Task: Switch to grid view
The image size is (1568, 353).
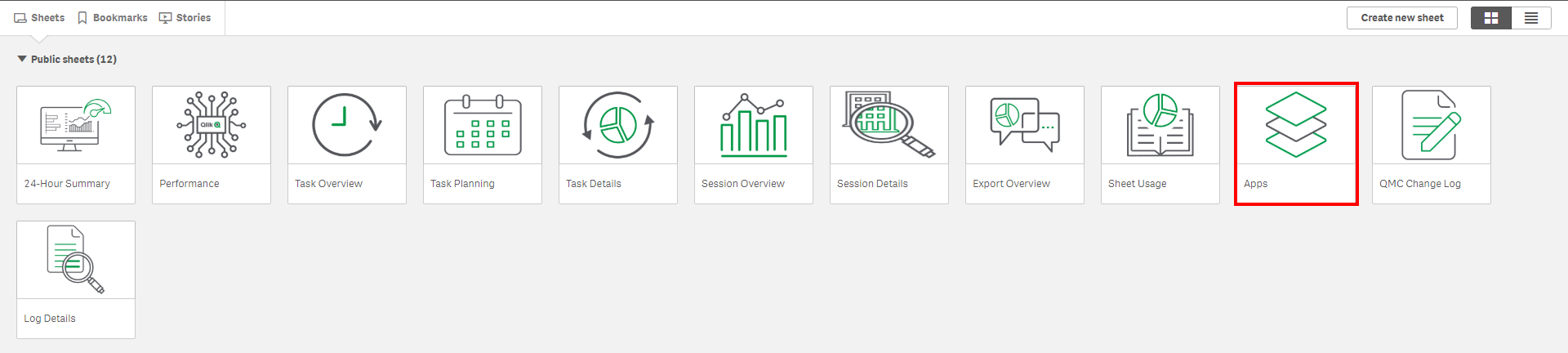Action: click(1491, 18)
